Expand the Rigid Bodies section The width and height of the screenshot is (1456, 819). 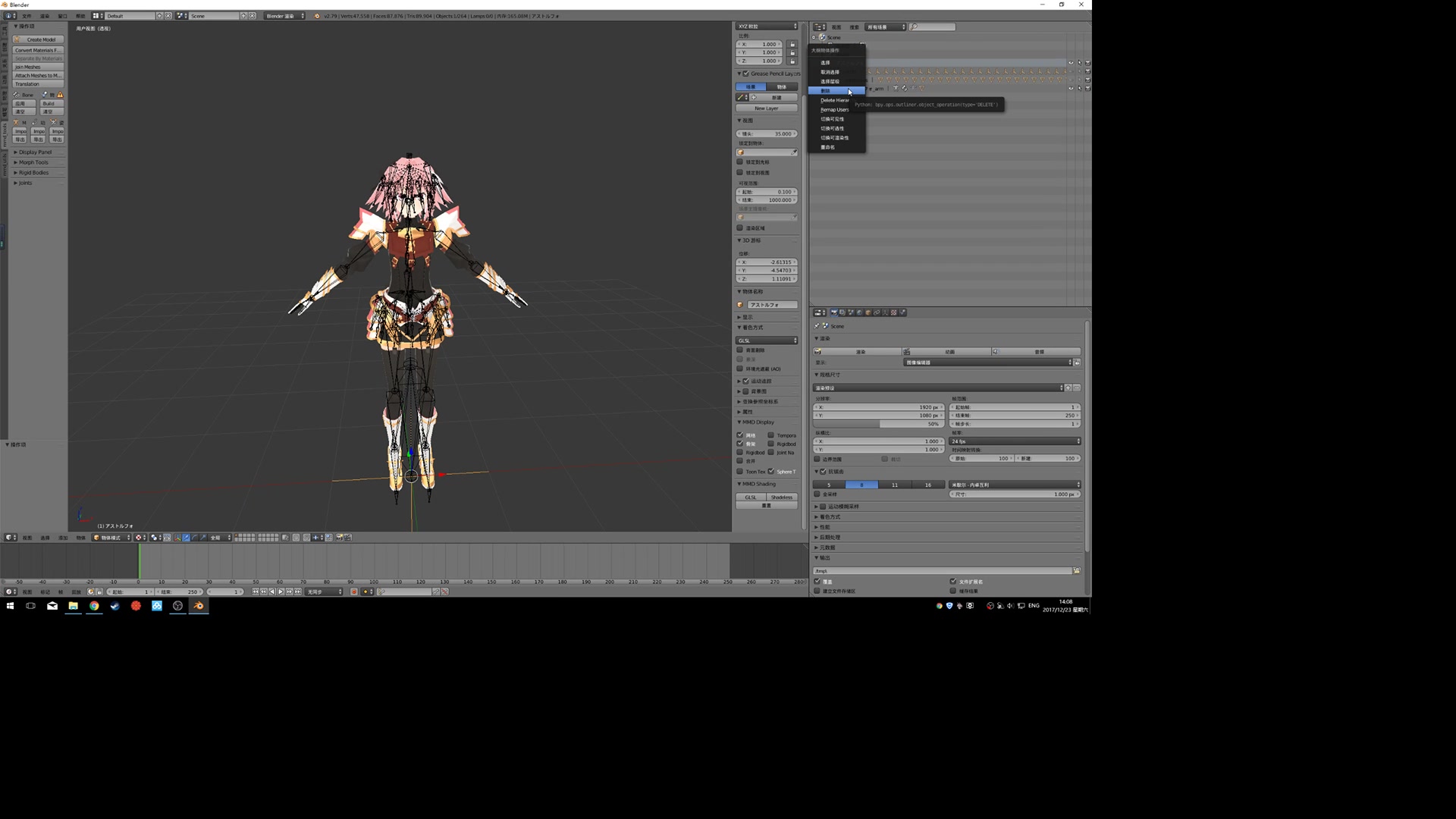click(33, 173)
